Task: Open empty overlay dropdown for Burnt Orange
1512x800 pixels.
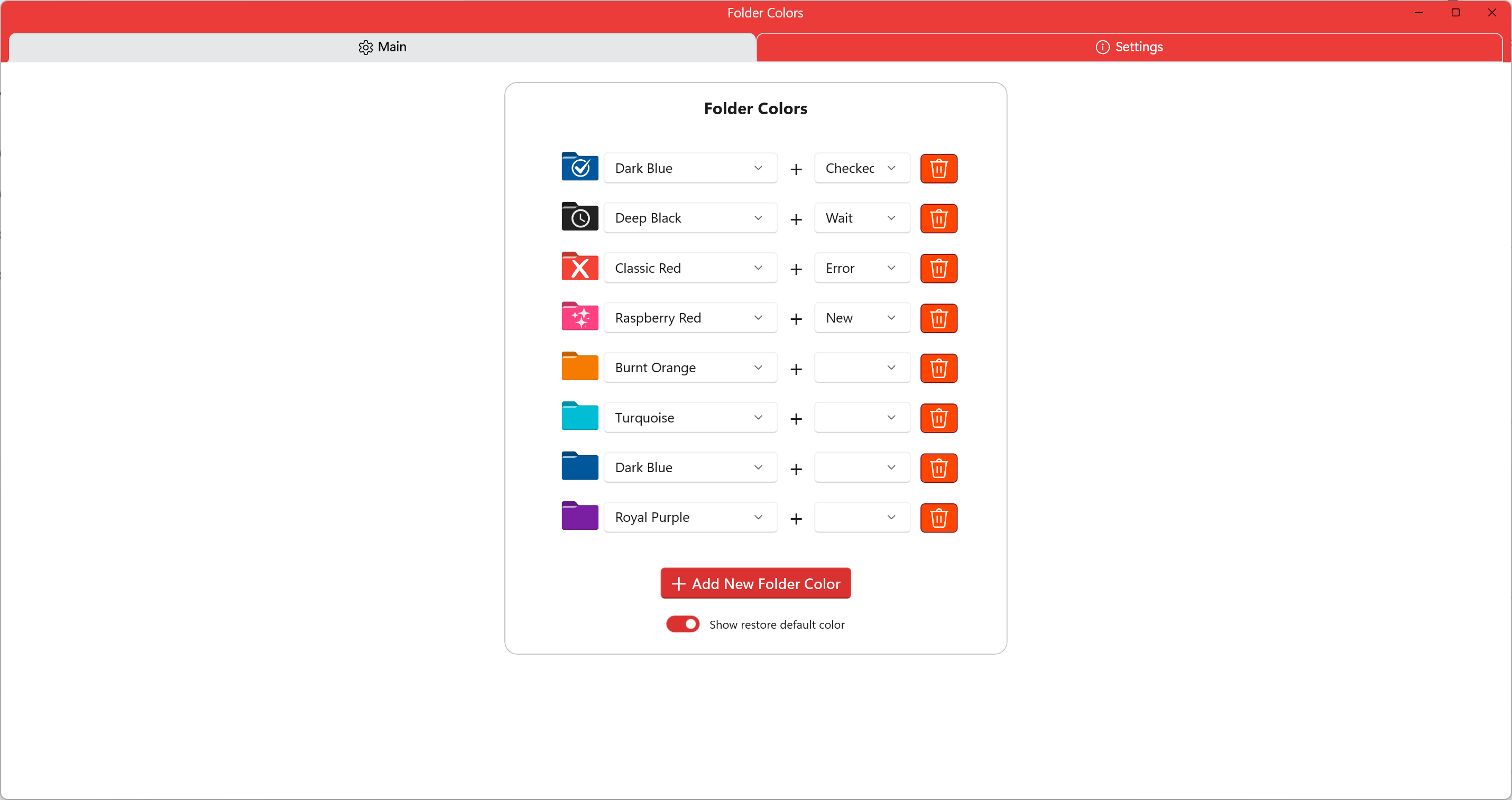Action: [861, 368]
